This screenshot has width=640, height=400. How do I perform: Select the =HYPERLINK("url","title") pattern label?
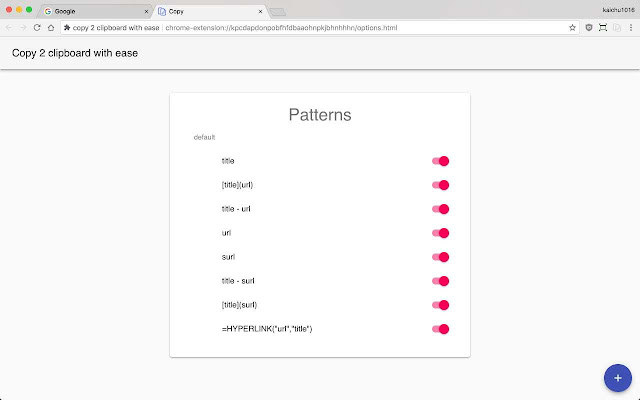267,329
